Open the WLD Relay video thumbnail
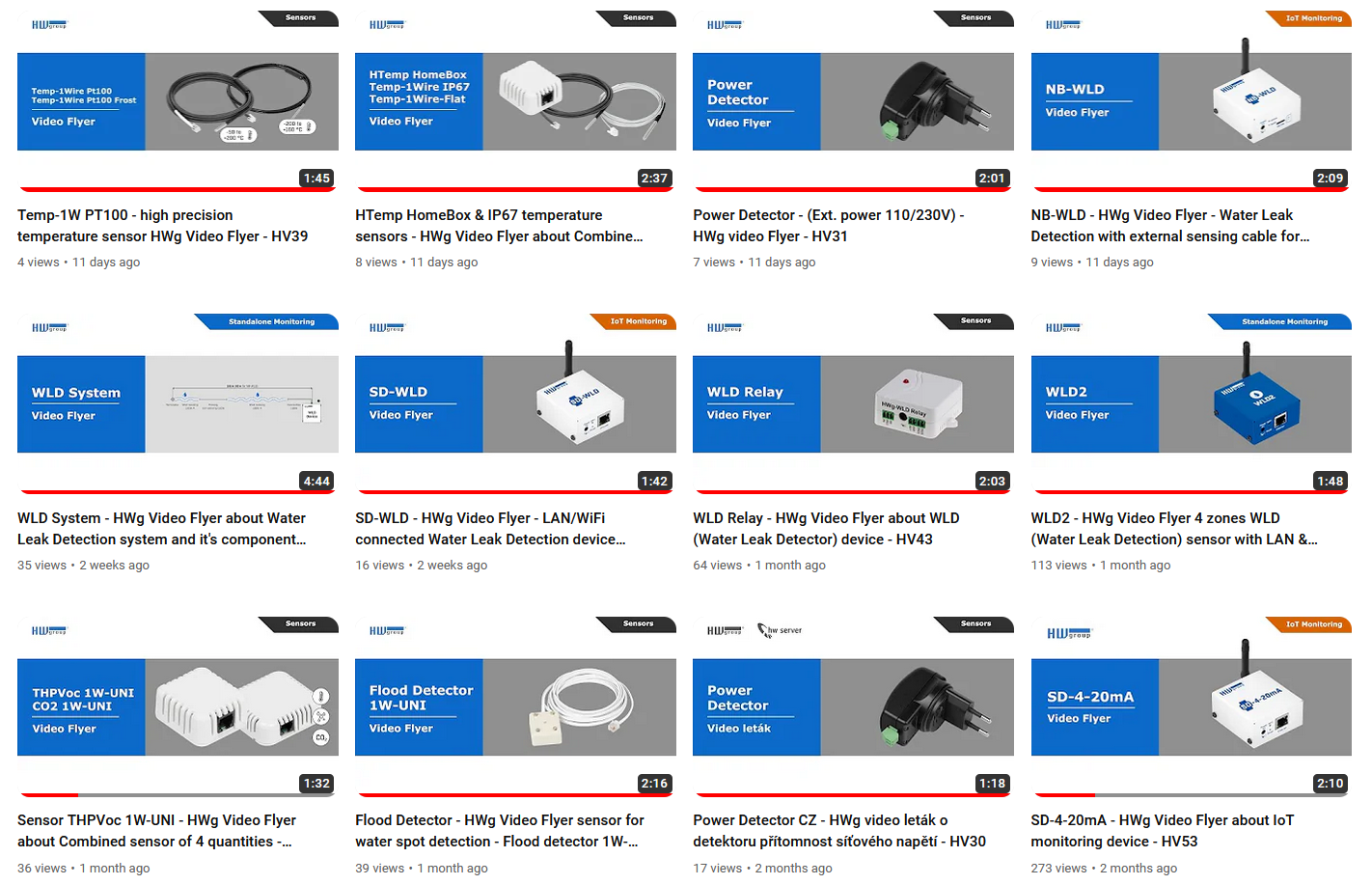This screenshot has height=885, width=1372. (x=853, y=404)
